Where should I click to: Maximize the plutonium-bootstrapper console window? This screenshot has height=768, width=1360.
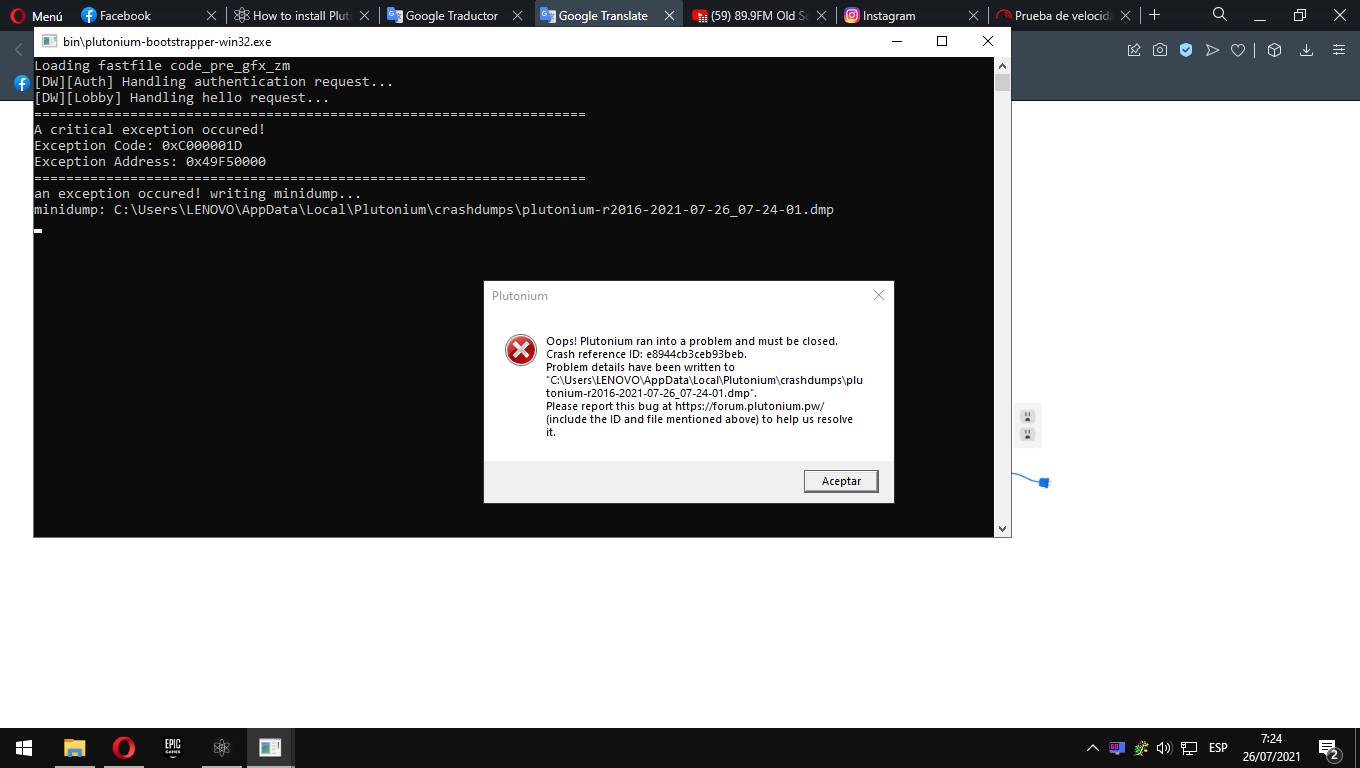coord(941,41)
